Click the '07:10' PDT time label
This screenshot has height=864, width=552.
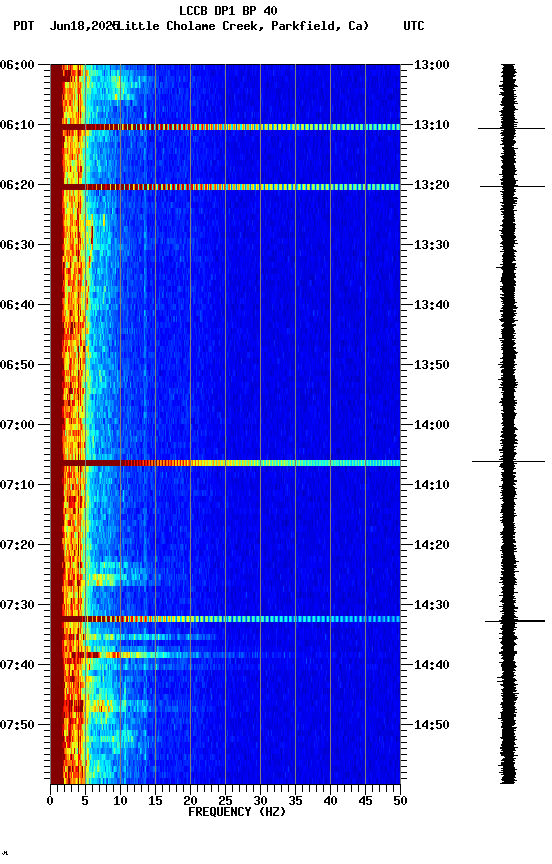pyautogui.click(x=17, y=485)
